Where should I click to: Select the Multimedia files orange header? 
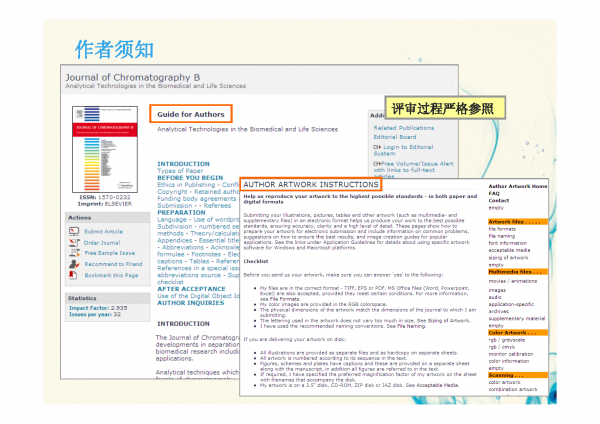pyautogui.click(x=518, y=272)
